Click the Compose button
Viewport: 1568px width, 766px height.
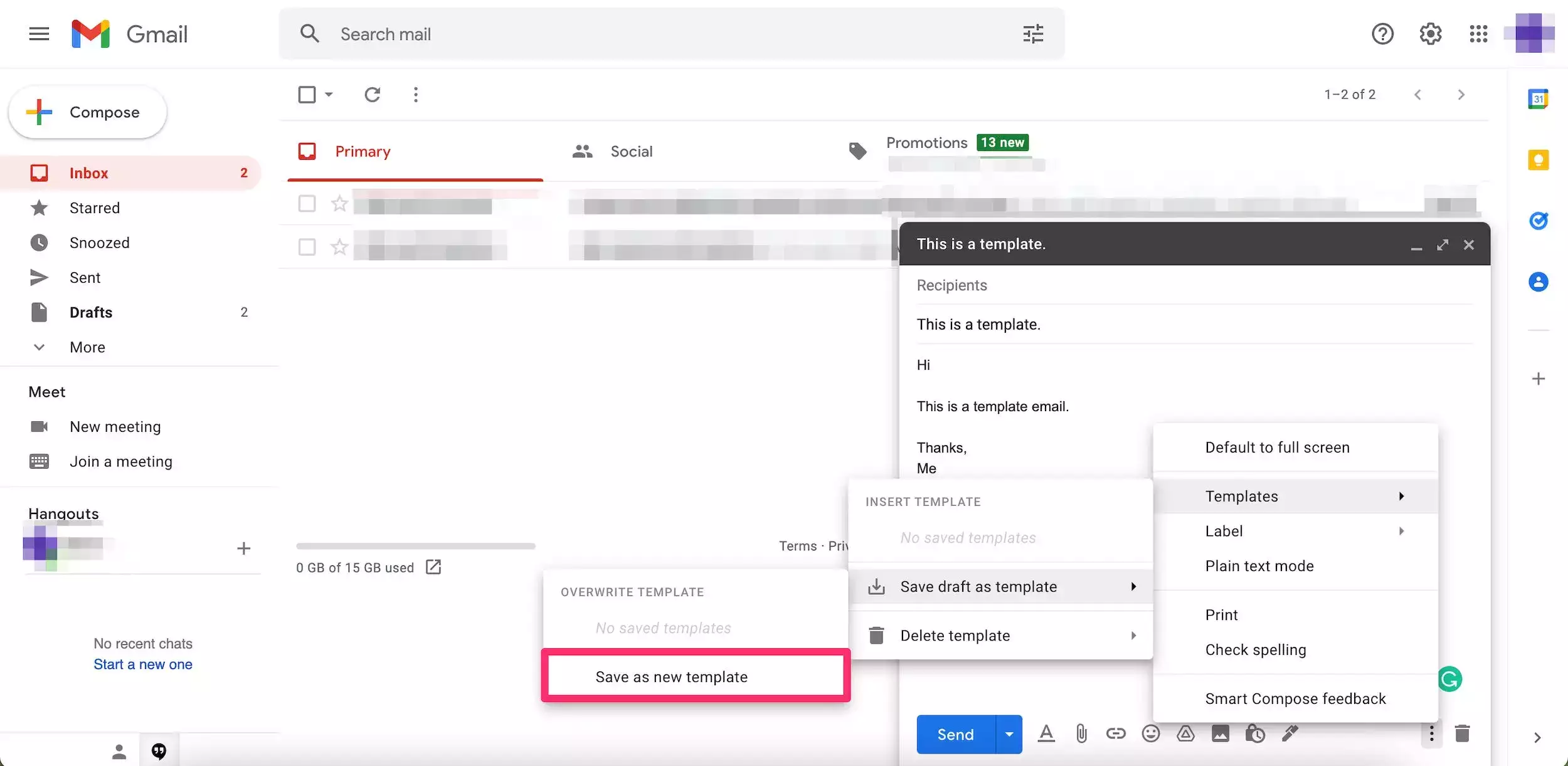pyautogui.click(x=88, y=112)
